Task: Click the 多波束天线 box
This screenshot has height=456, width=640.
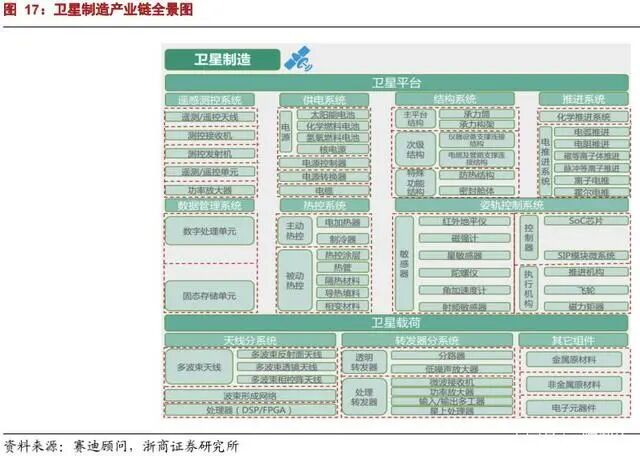Action: coord(199,367)
